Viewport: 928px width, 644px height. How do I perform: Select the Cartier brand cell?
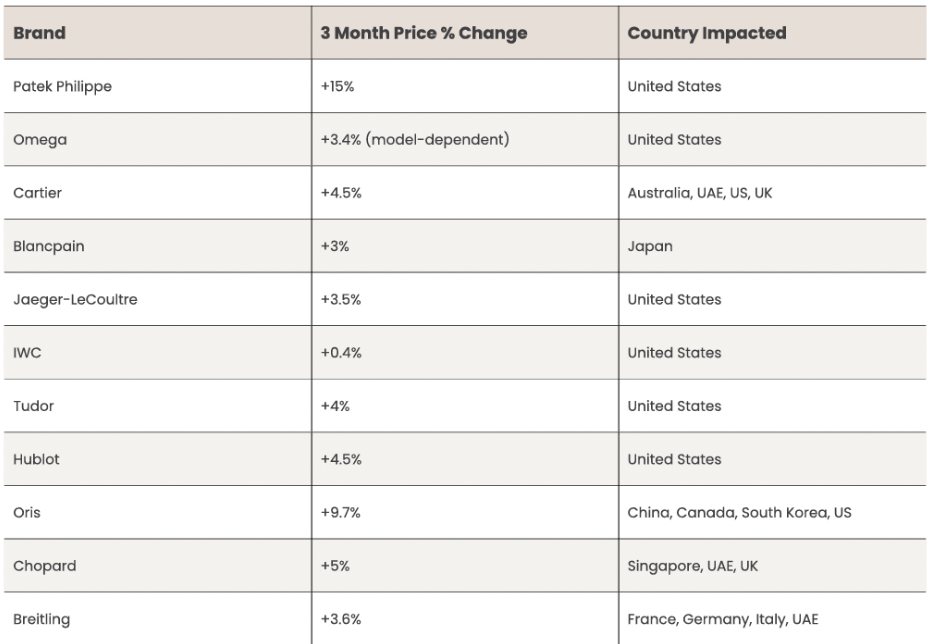pyautogui.click(x=37, y=193)
